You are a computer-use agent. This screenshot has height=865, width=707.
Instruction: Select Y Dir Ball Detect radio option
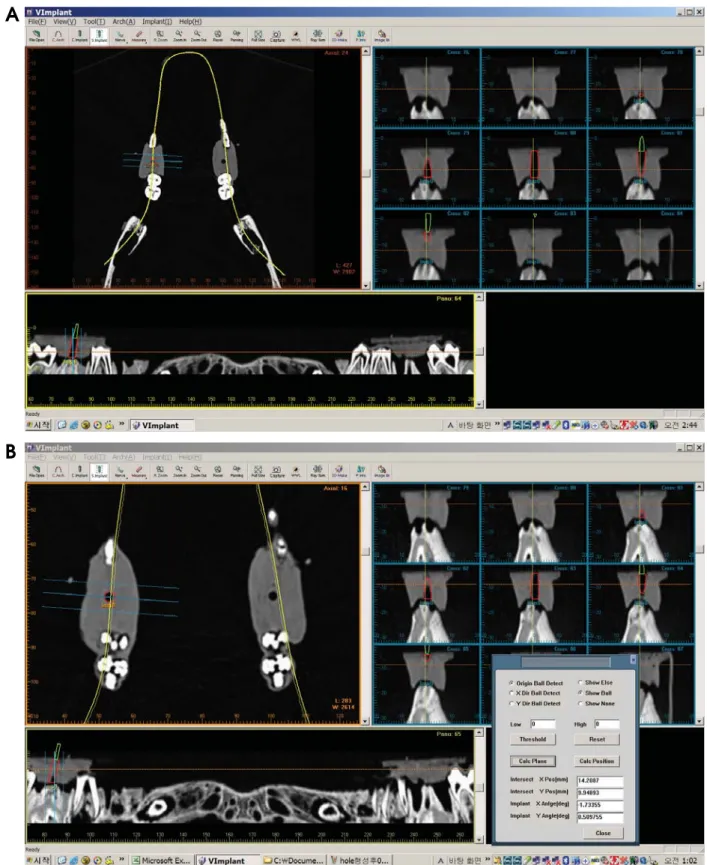(x=534, y=703)
